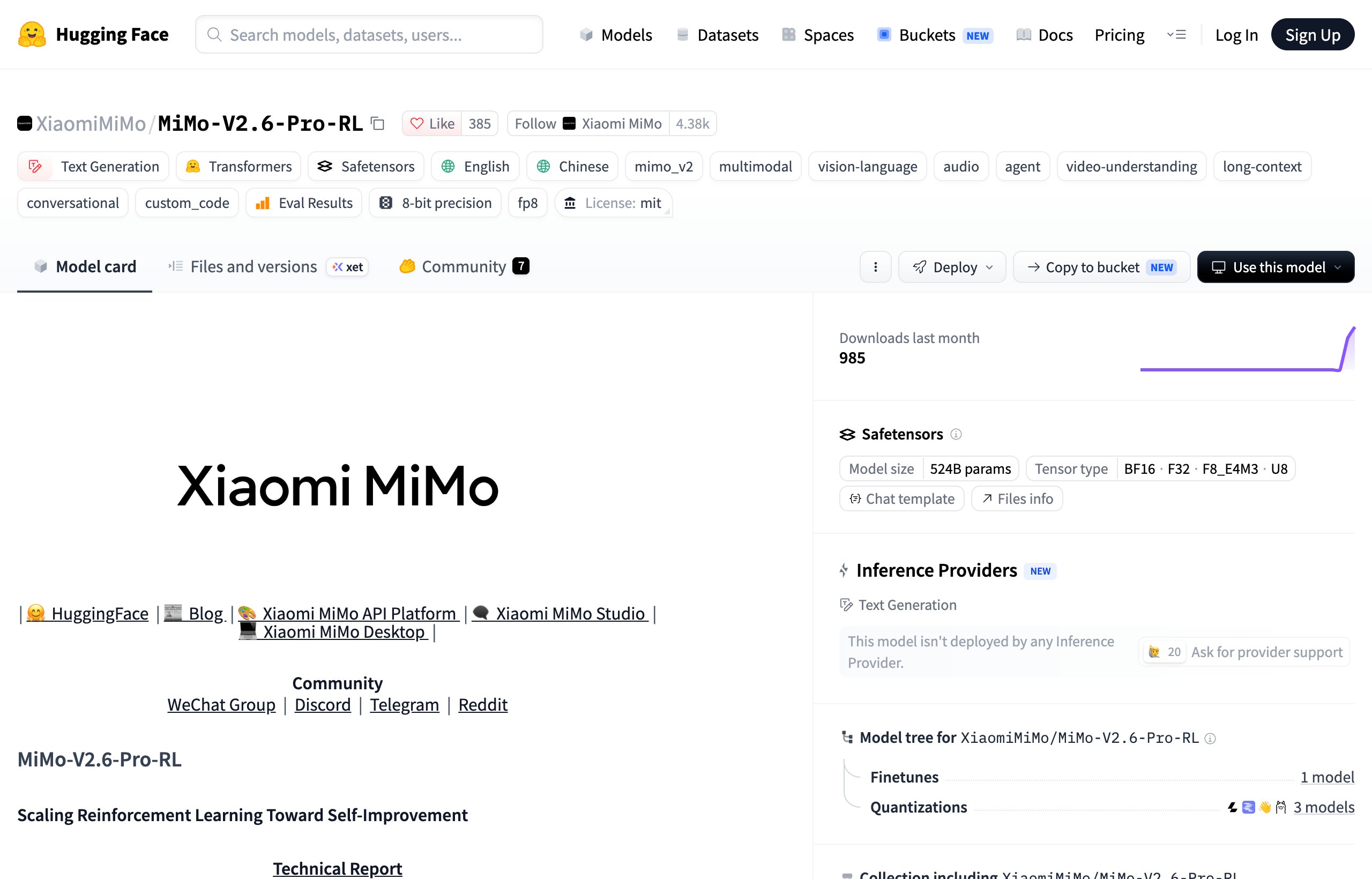
Task: Click the multimodal tag
Action: pyautogui.click(x=756, y=167)
